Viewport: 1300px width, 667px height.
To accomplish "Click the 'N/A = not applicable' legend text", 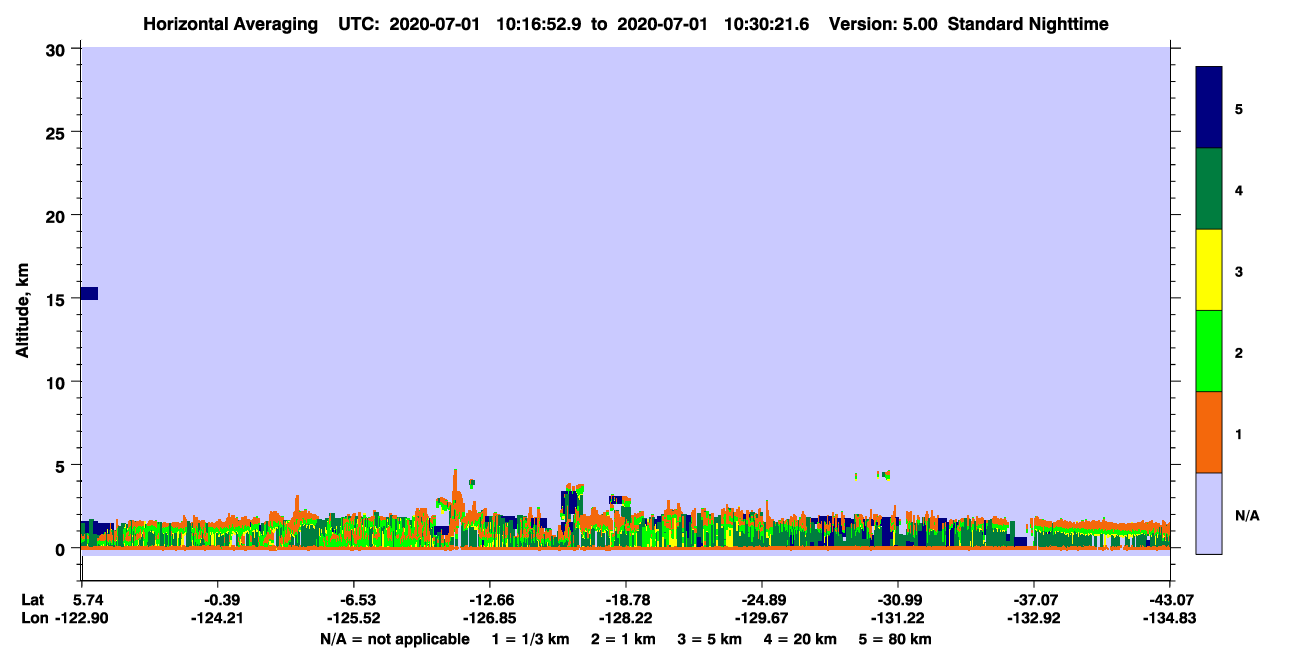I will pos(394,639).
